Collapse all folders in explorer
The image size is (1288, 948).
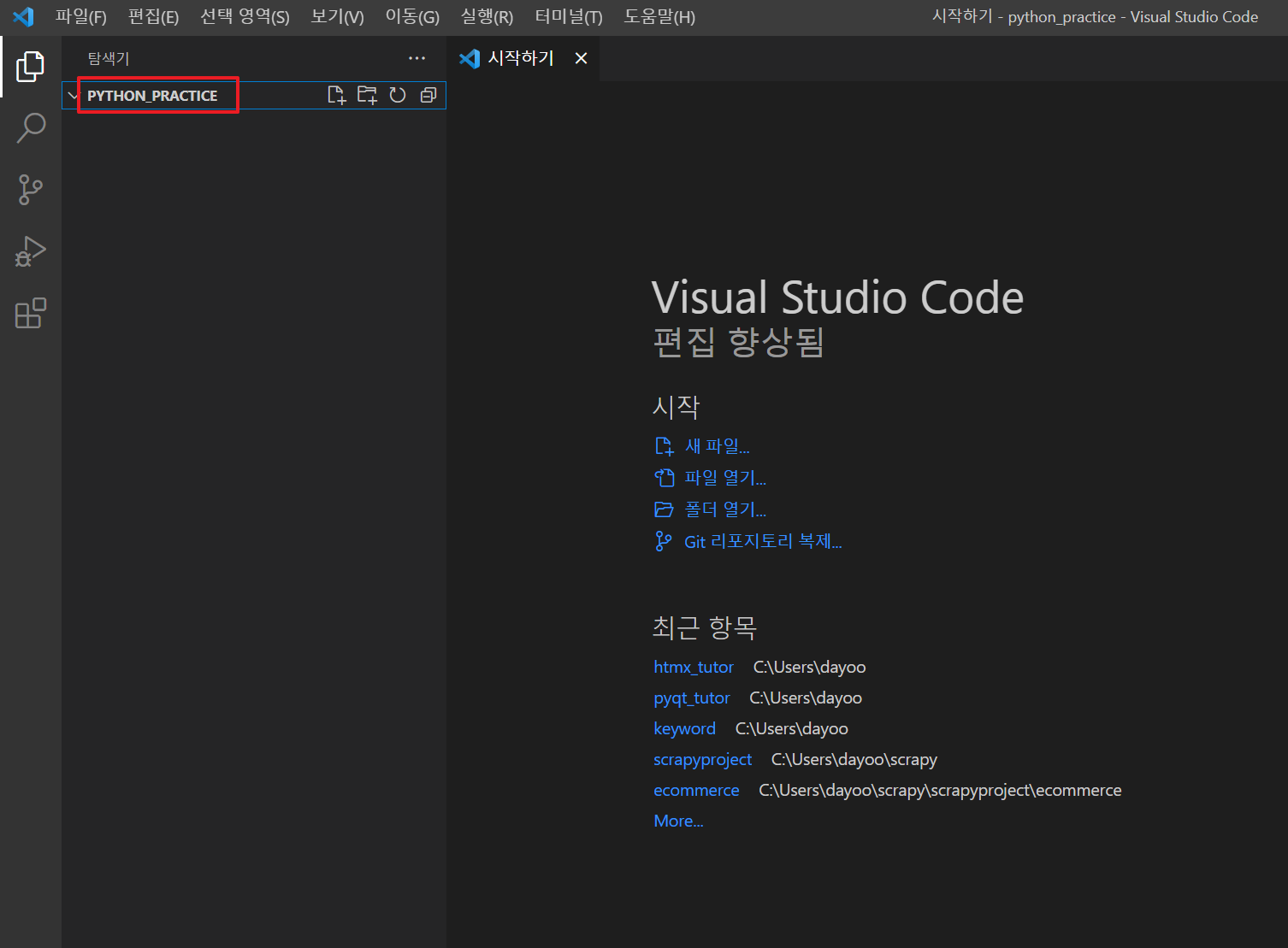(428, 95)
